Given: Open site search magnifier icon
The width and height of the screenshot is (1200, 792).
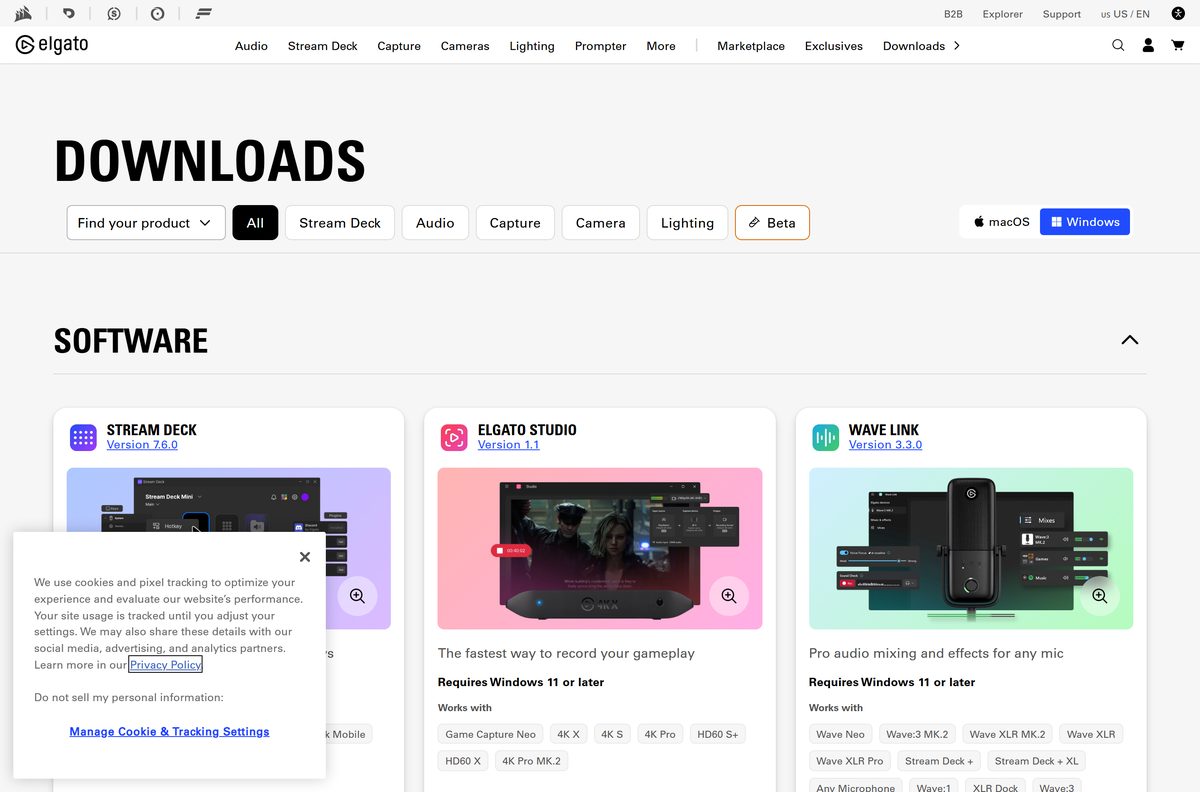Looking at the screenshot, I should pyautogui.click(x=1118, y=45).
